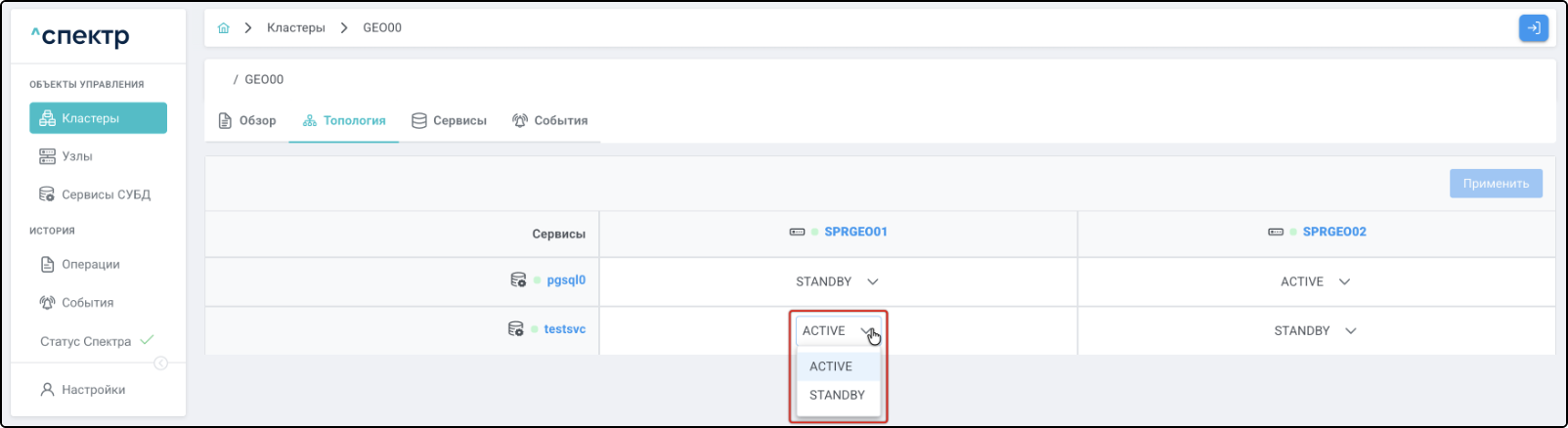Viewport: 1568px width, 428px height.
Task: Collapse the sidebar with the arrow icon
Action: pos(161,364)
